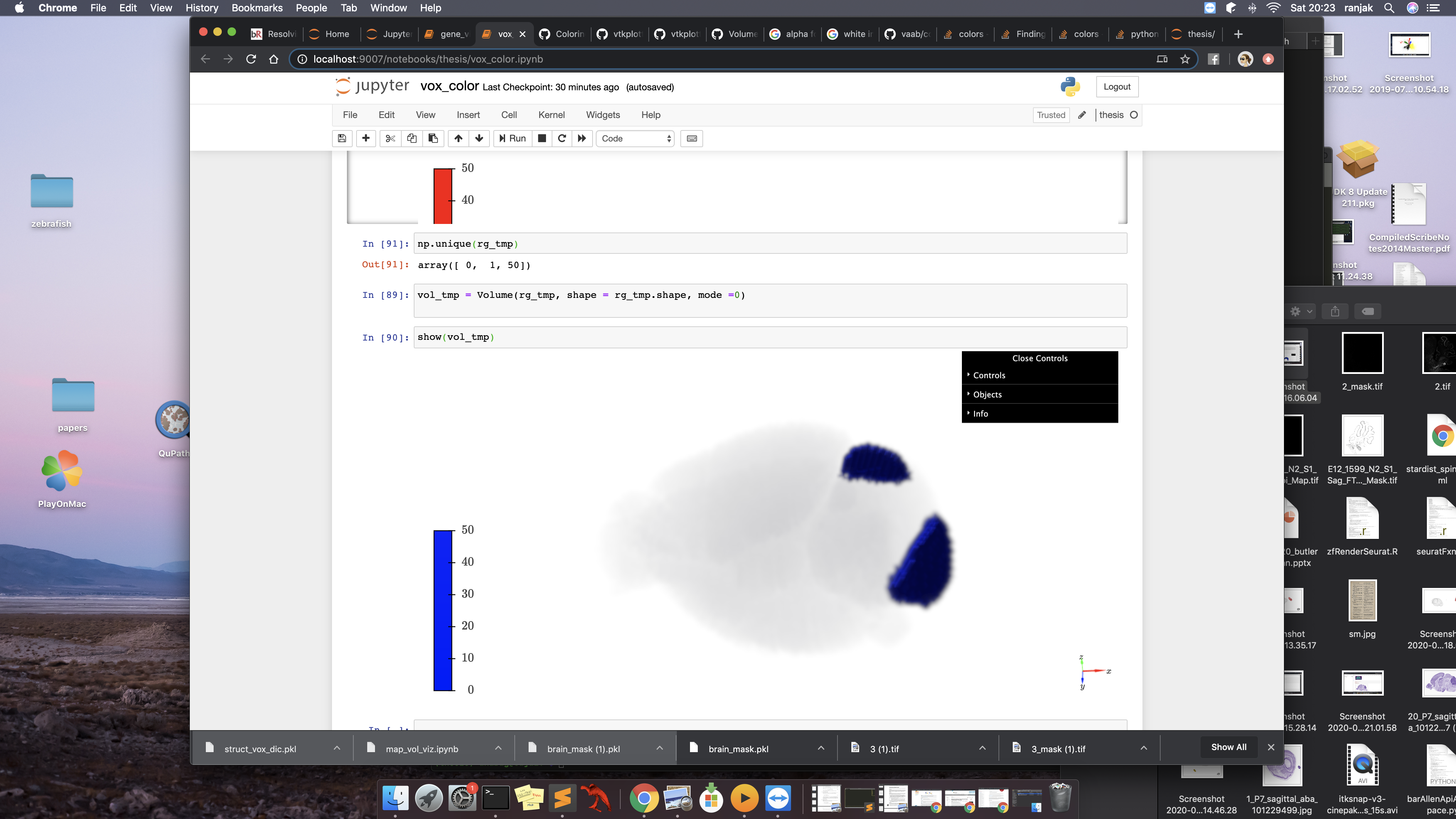
Task: Expand the Controls section in viewer
Action: [x=1039, y=375]
